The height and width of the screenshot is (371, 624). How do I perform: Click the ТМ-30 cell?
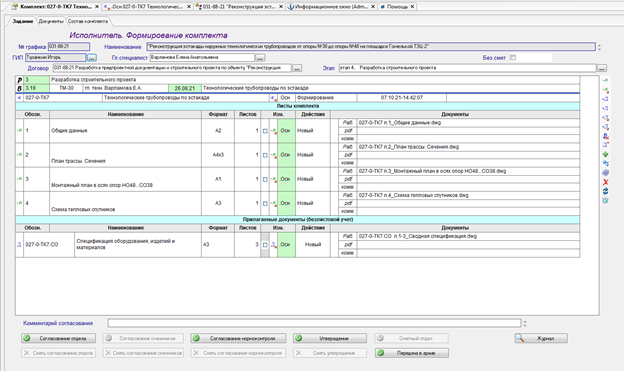click(66, 88)
